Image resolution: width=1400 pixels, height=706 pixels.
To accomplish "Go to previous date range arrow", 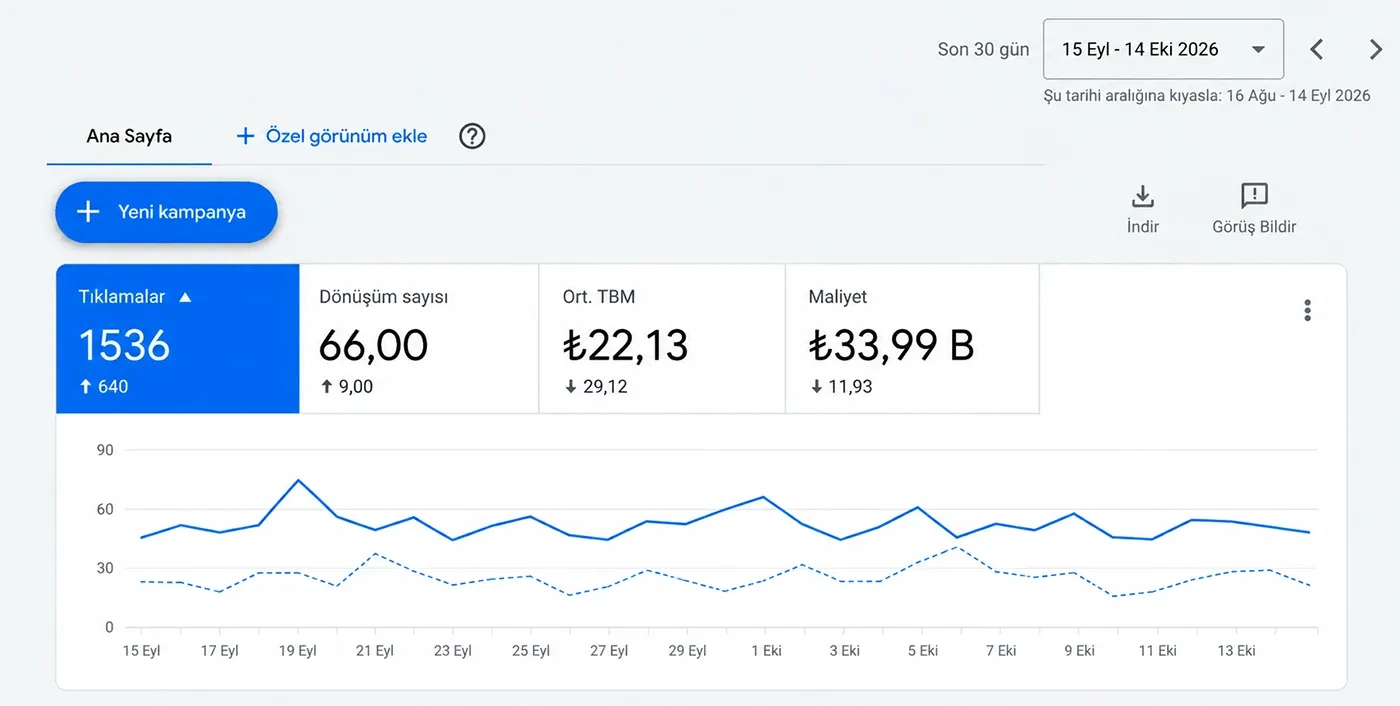I will point(1317,49).
